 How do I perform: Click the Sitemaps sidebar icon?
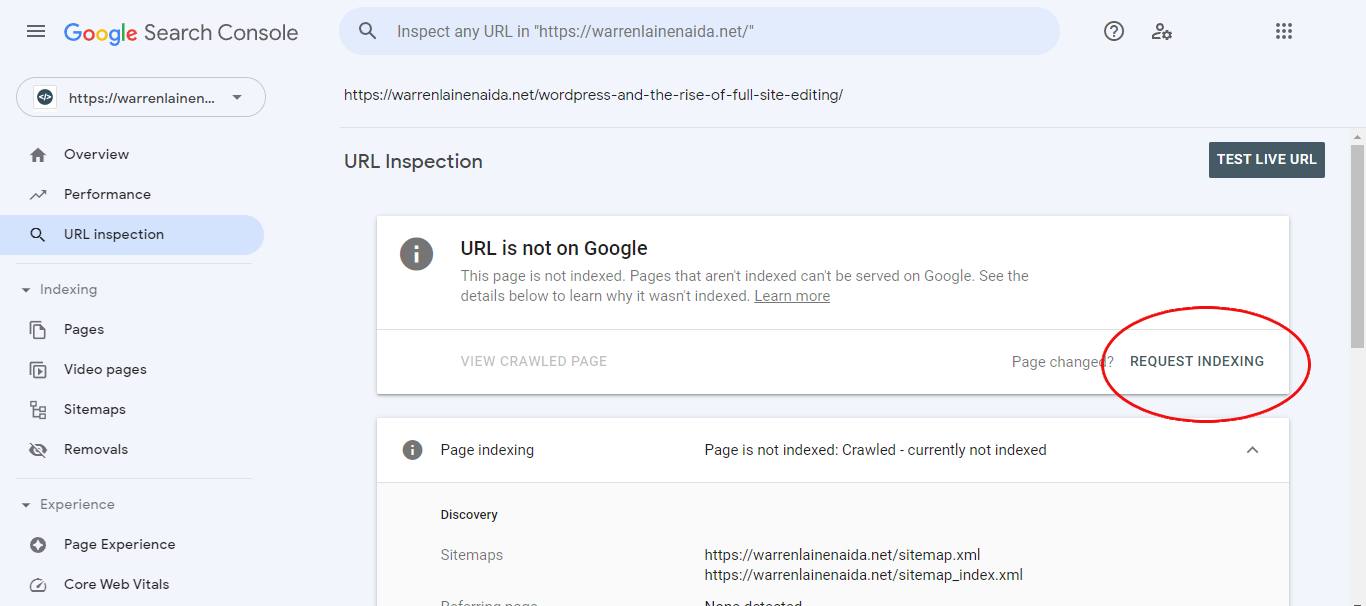tap(38, 409)
